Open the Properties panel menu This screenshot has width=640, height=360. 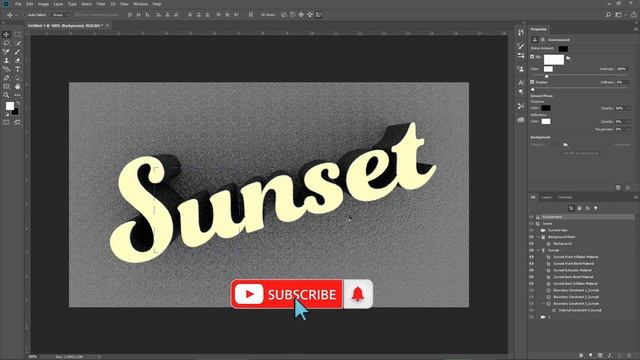(x=636, y=29)
